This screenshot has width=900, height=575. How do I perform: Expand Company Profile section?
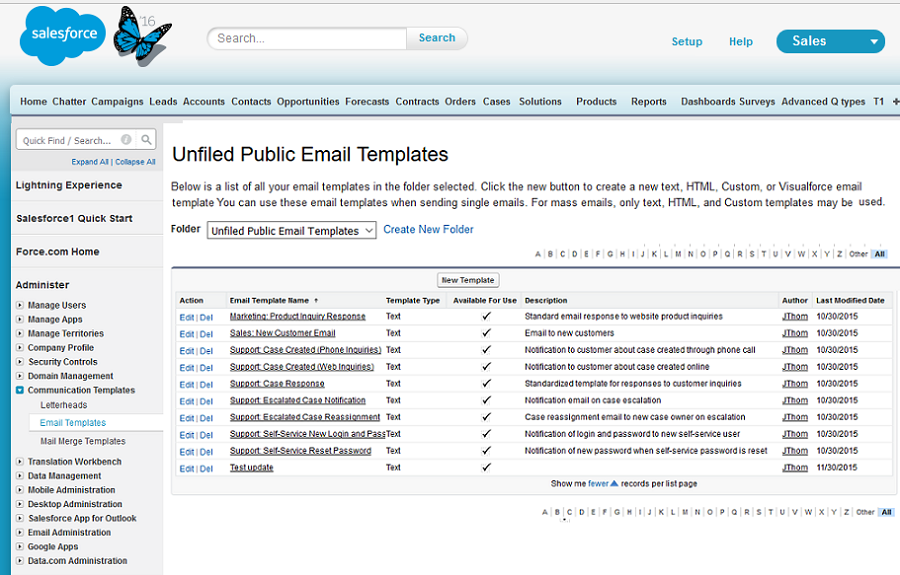click(20, 348)
